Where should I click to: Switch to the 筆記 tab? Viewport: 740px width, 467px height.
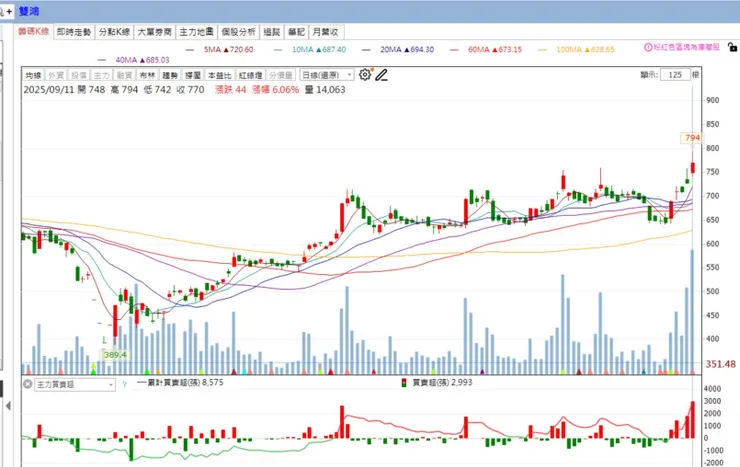(x=296, y=32)
